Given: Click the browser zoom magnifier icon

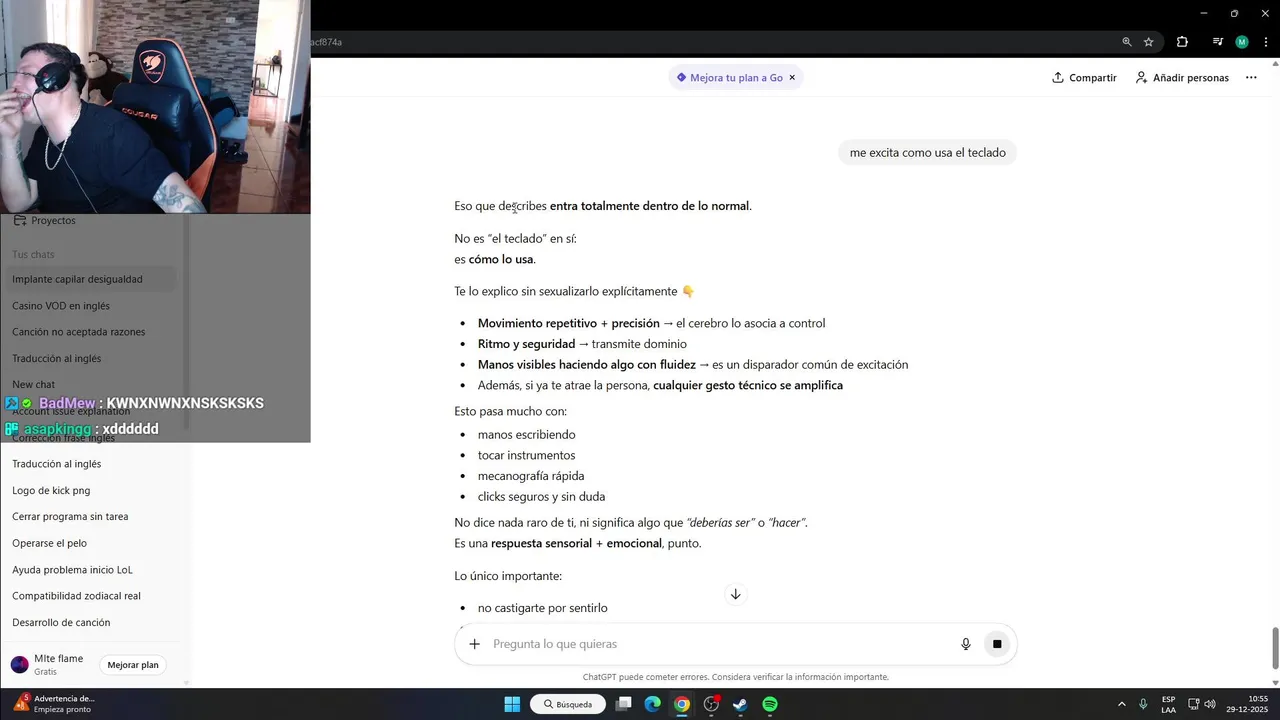Looking at the screenshot, I should (x=1127, y=42).
